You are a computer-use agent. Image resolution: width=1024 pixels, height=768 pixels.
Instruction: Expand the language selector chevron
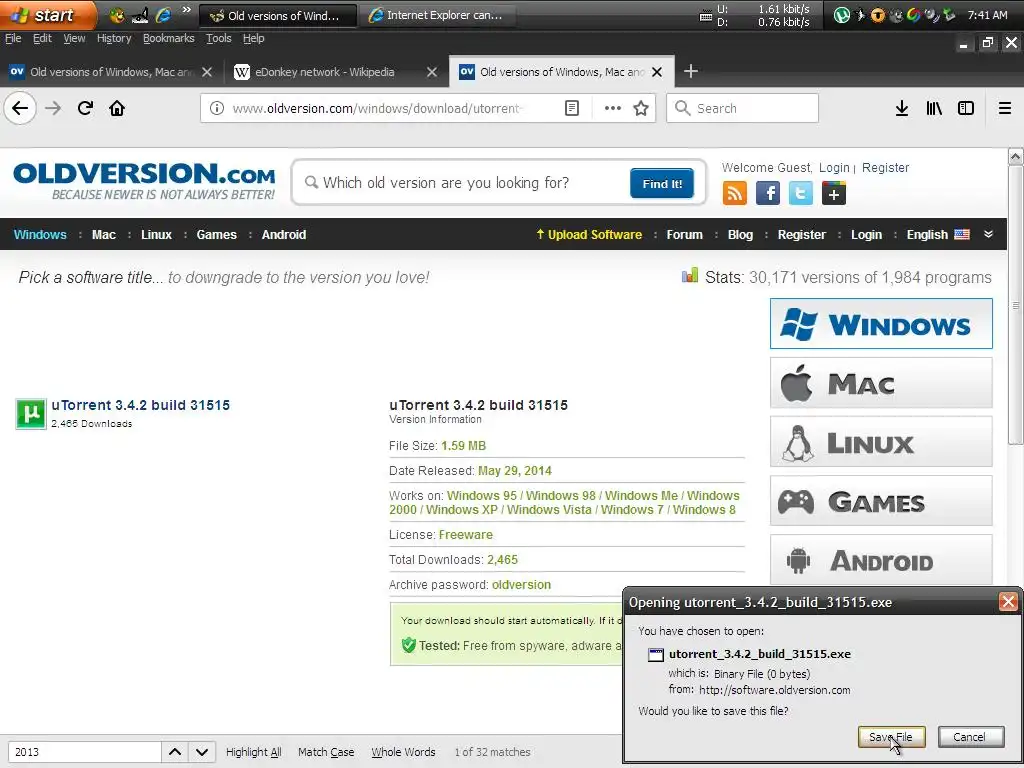click(989, 234)
